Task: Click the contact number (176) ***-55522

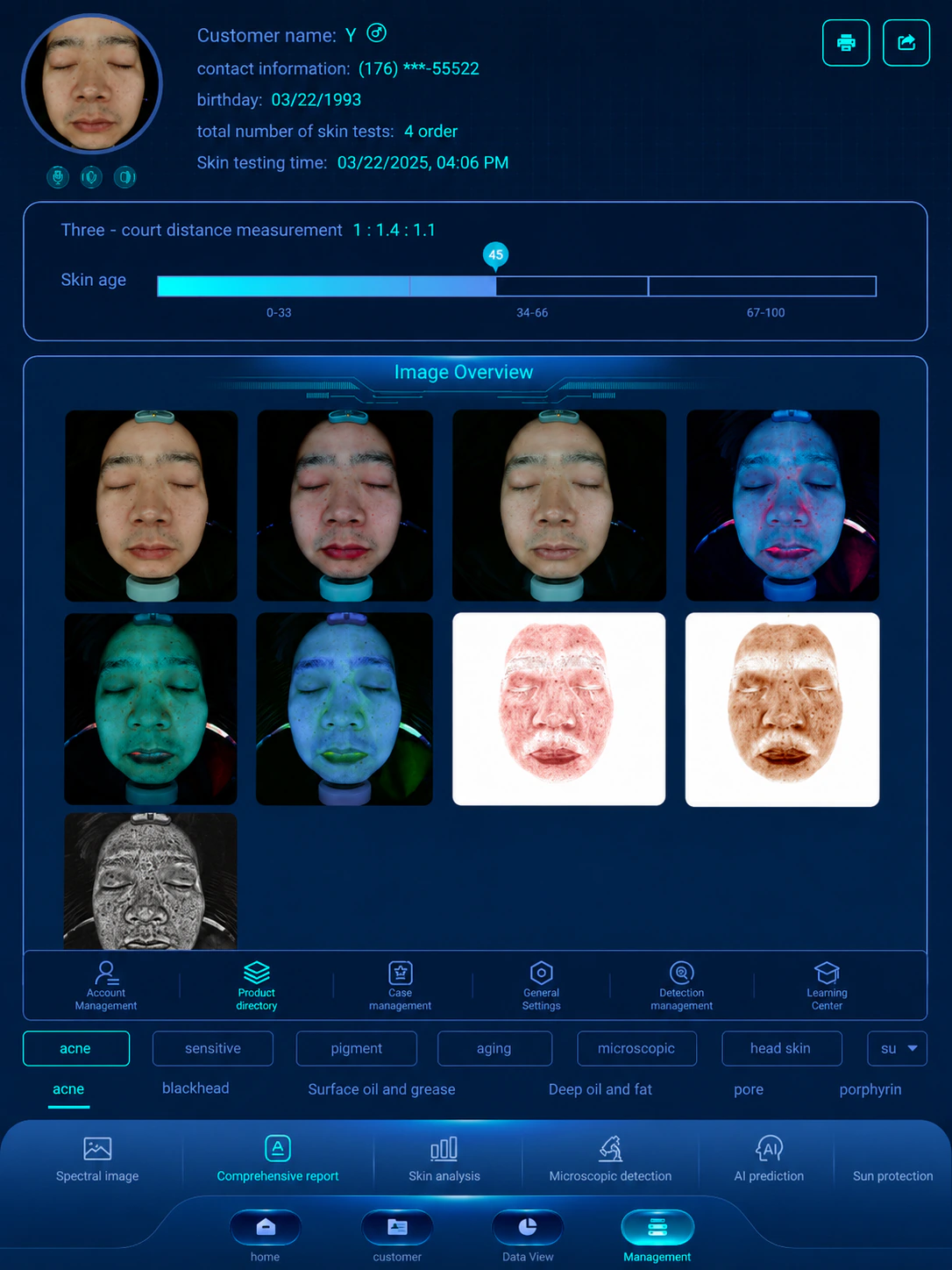Action: click(419, 68)
